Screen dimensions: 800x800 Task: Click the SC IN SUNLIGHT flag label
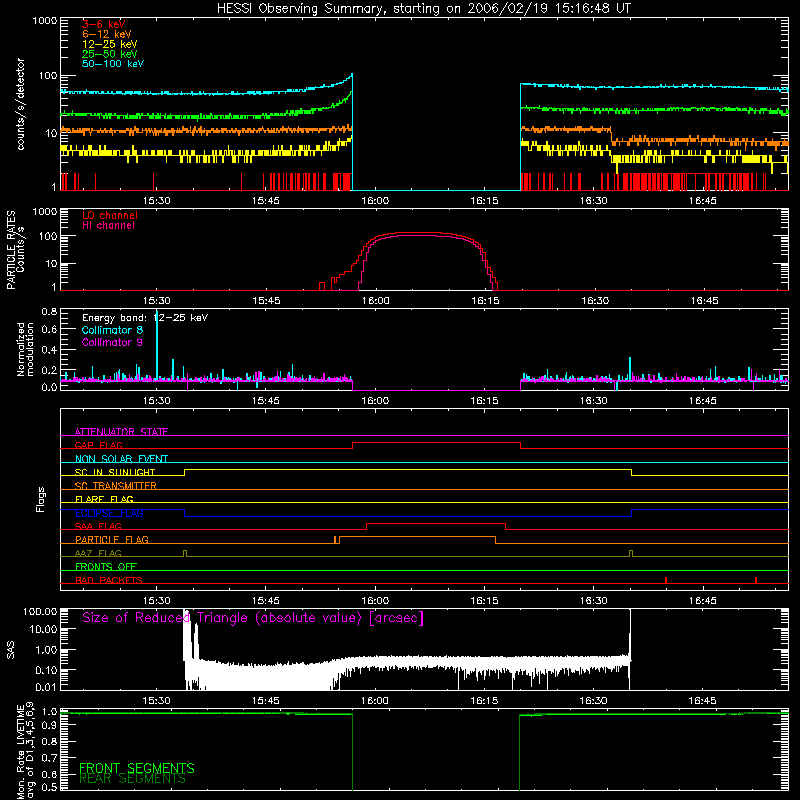pos(115,472)
